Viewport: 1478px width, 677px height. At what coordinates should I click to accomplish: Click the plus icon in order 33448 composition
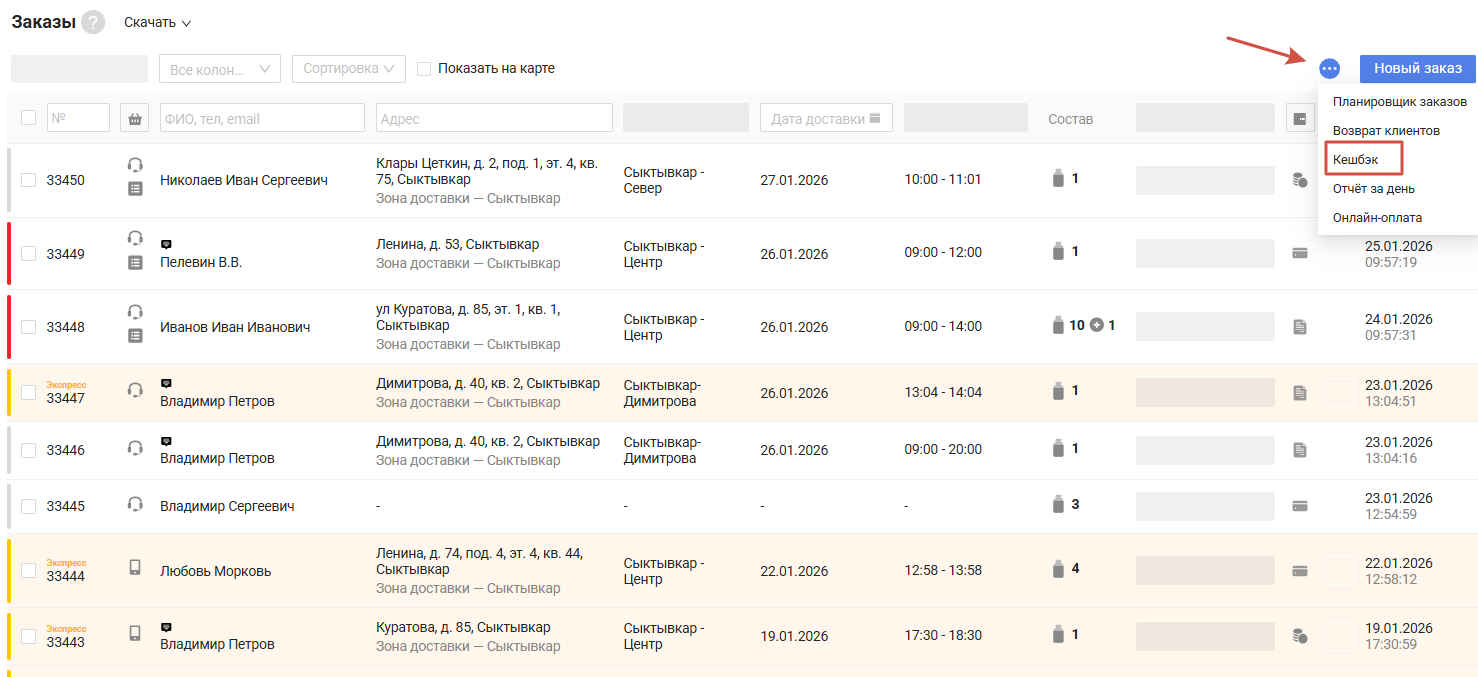[x=1096, y=325]
